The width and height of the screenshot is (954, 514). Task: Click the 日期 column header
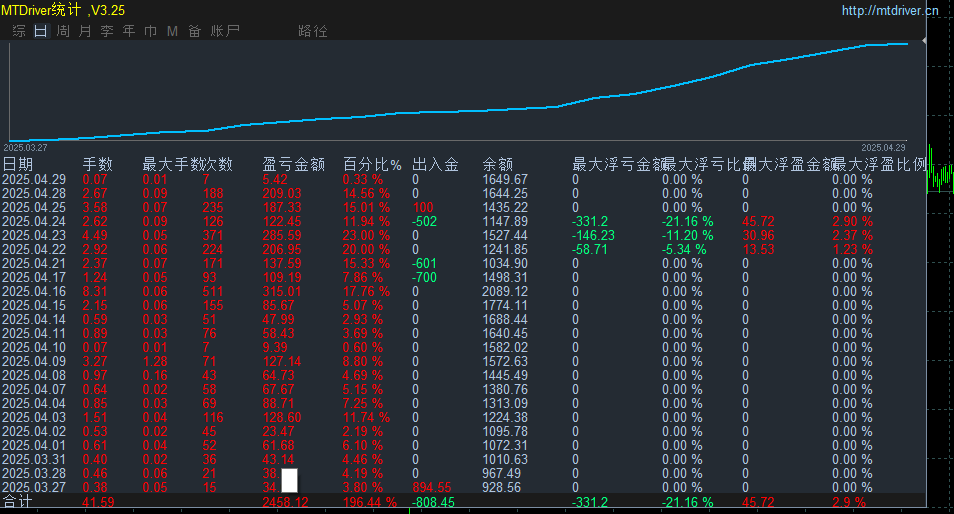pyautogui.click(x=18, y=164)
